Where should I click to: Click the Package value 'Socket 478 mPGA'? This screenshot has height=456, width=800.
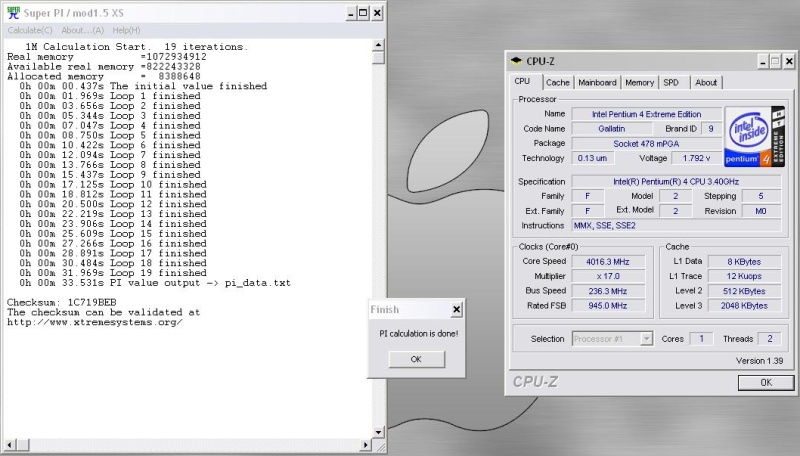click(x=646, y=144)
